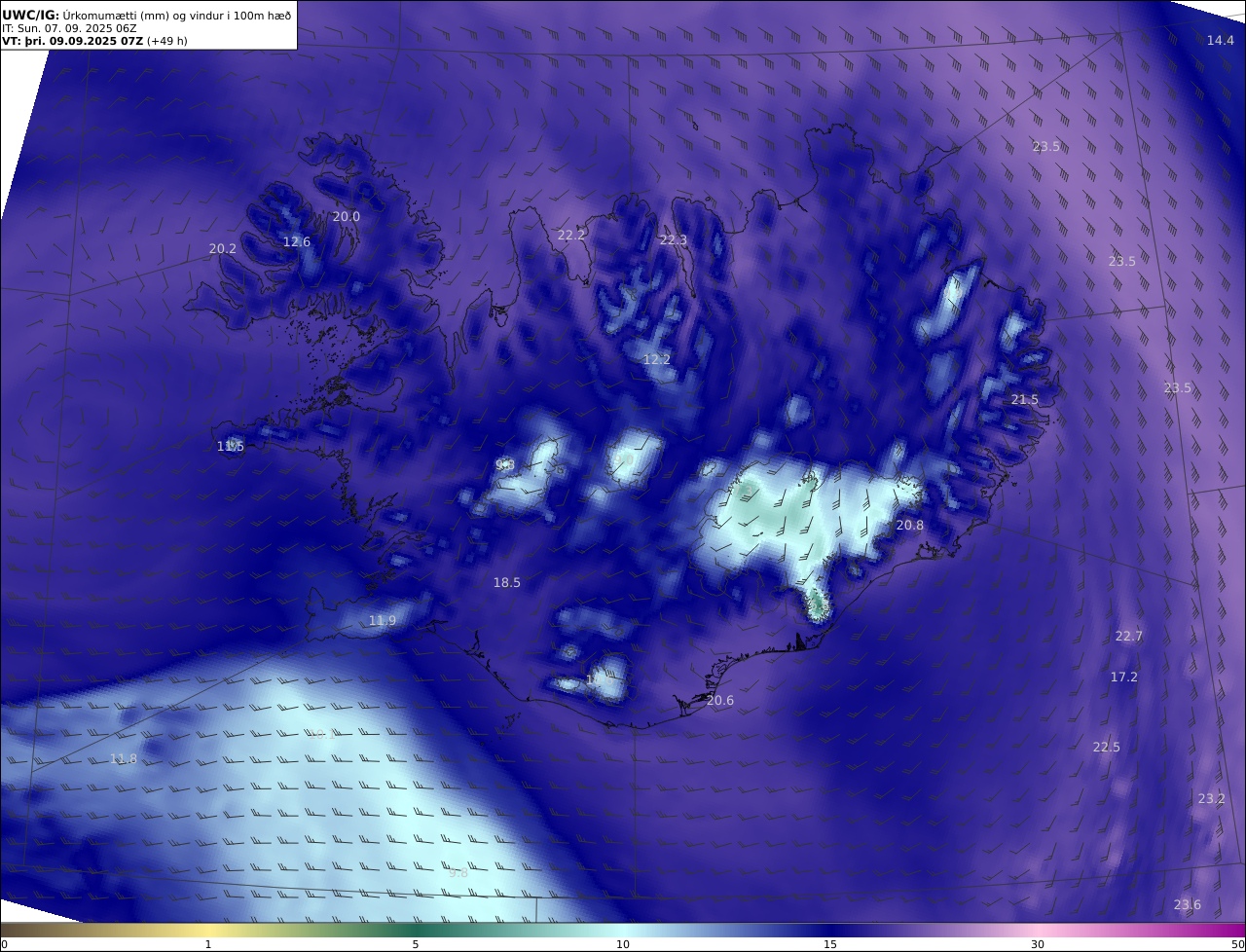The height and width of the screenshot is (952, 1246).
Task: Click the 11.9 value label
Action: pyautogui.click(x=383, y=620)
